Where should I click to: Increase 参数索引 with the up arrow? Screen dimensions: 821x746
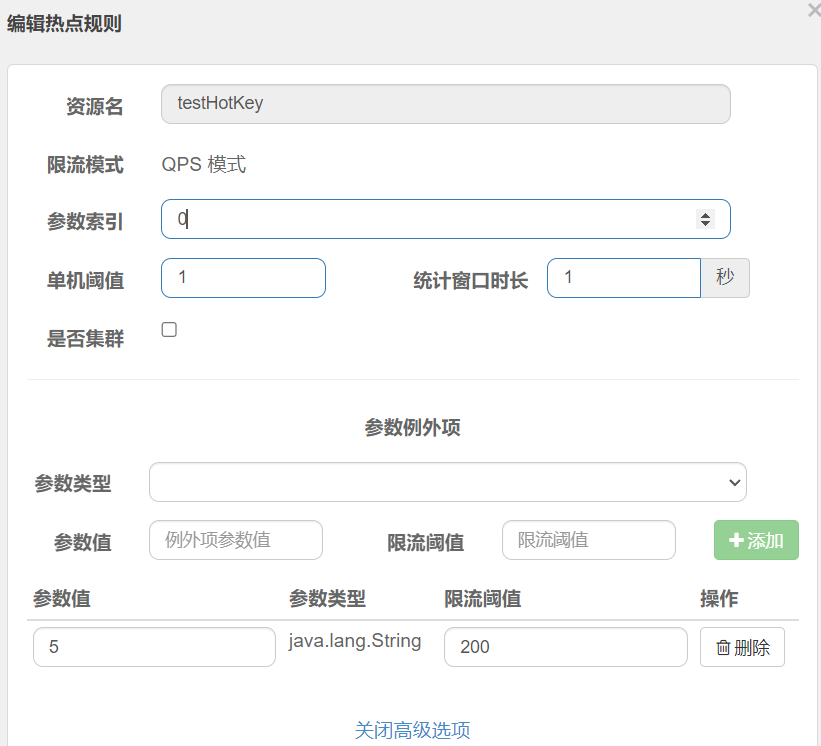[705, 215]
